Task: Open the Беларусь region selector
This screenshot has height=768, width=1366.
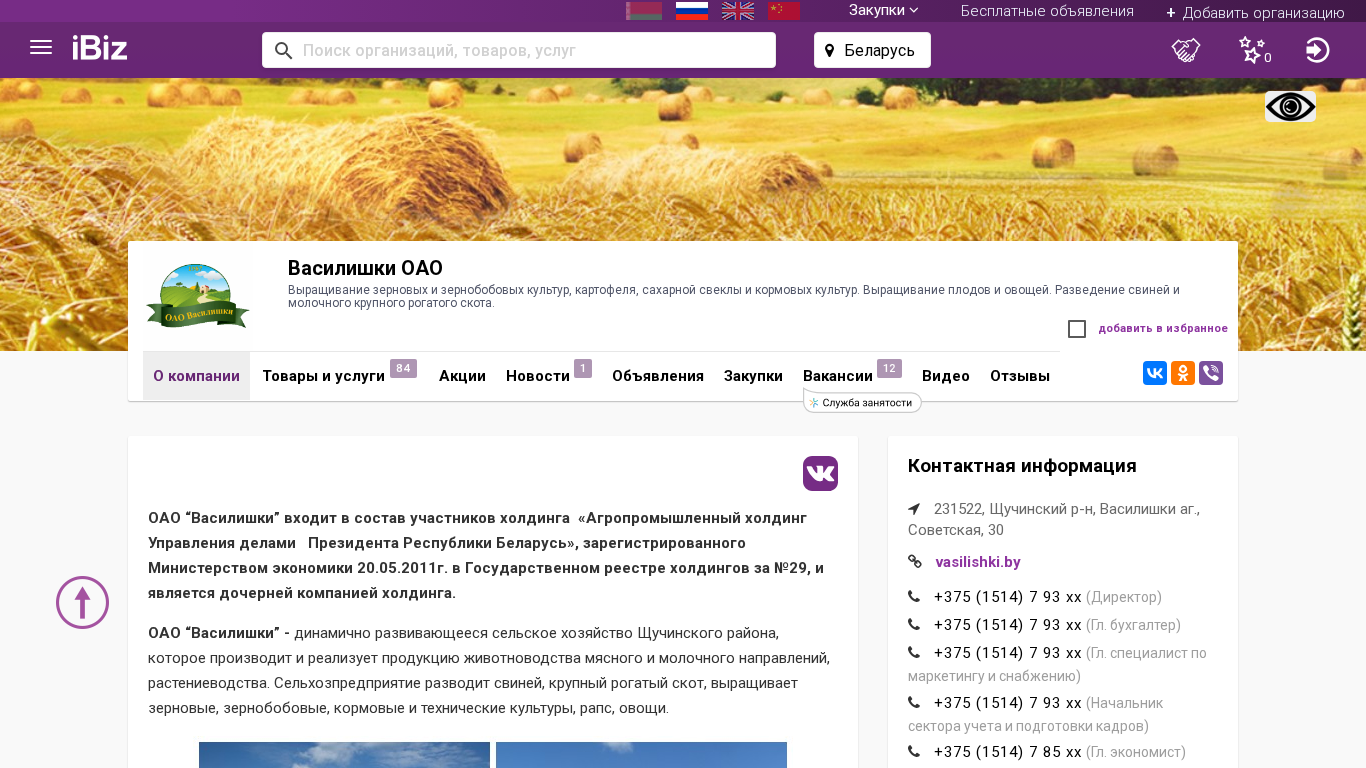Action: (x=872, y=50)
